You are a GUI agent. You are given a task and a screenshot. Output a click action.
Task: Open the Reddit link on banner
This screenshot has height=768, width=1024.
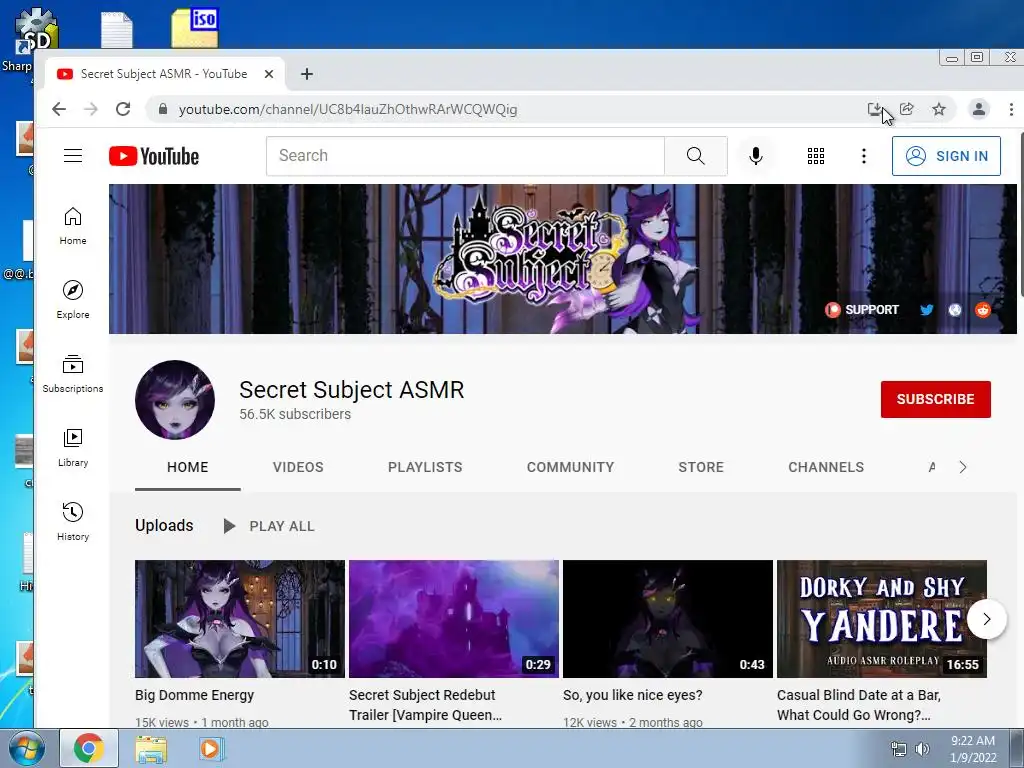983,310
